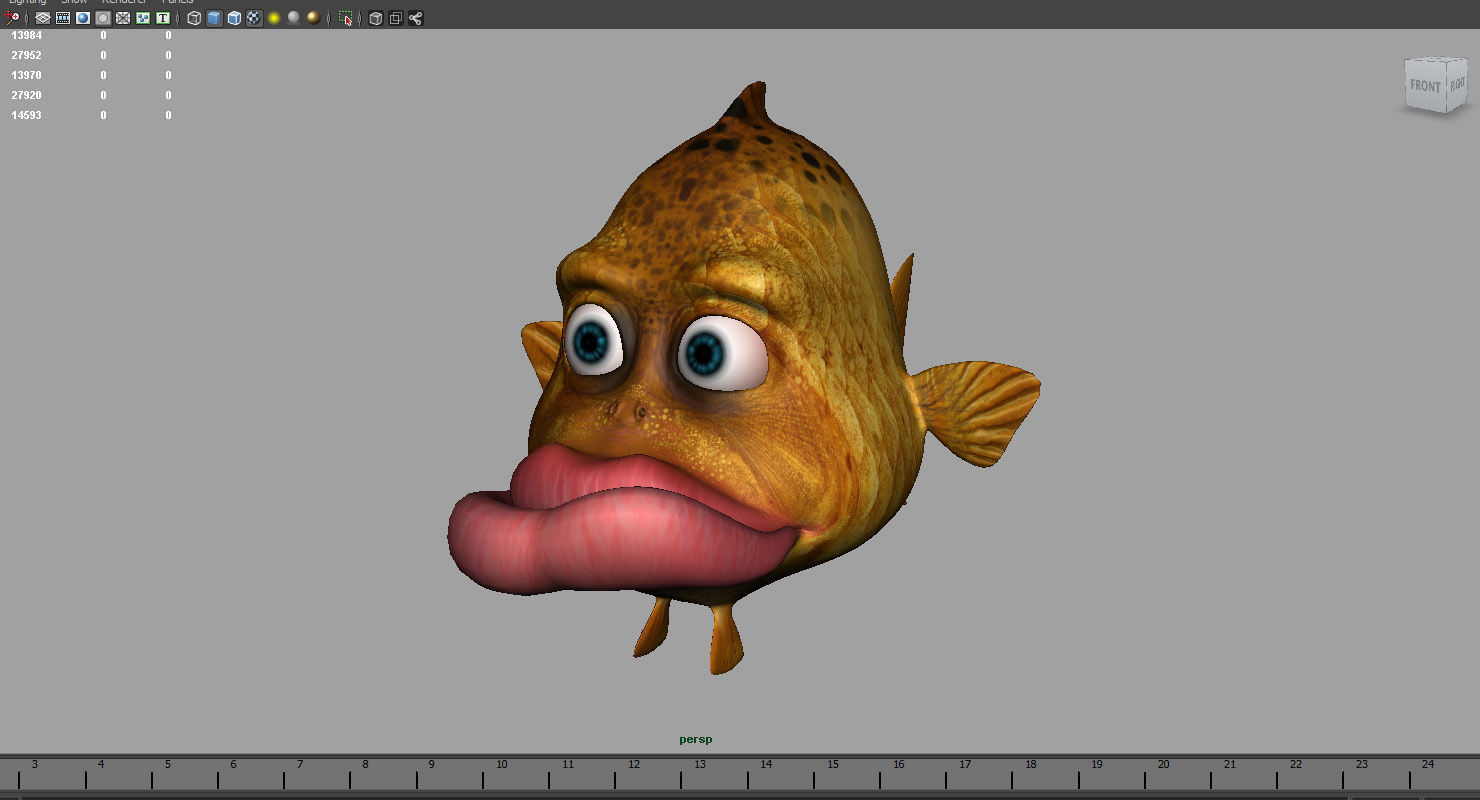Image resolution: width=1480 pixels, height=800 pixels.
Task: Toggle the safe action display
Action: [x=143, y=18]
